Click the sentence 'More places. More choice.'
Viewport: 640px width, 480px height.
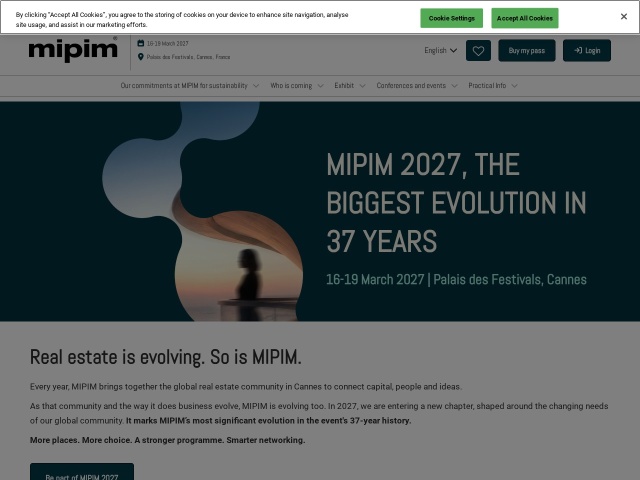tap(80, 440)
